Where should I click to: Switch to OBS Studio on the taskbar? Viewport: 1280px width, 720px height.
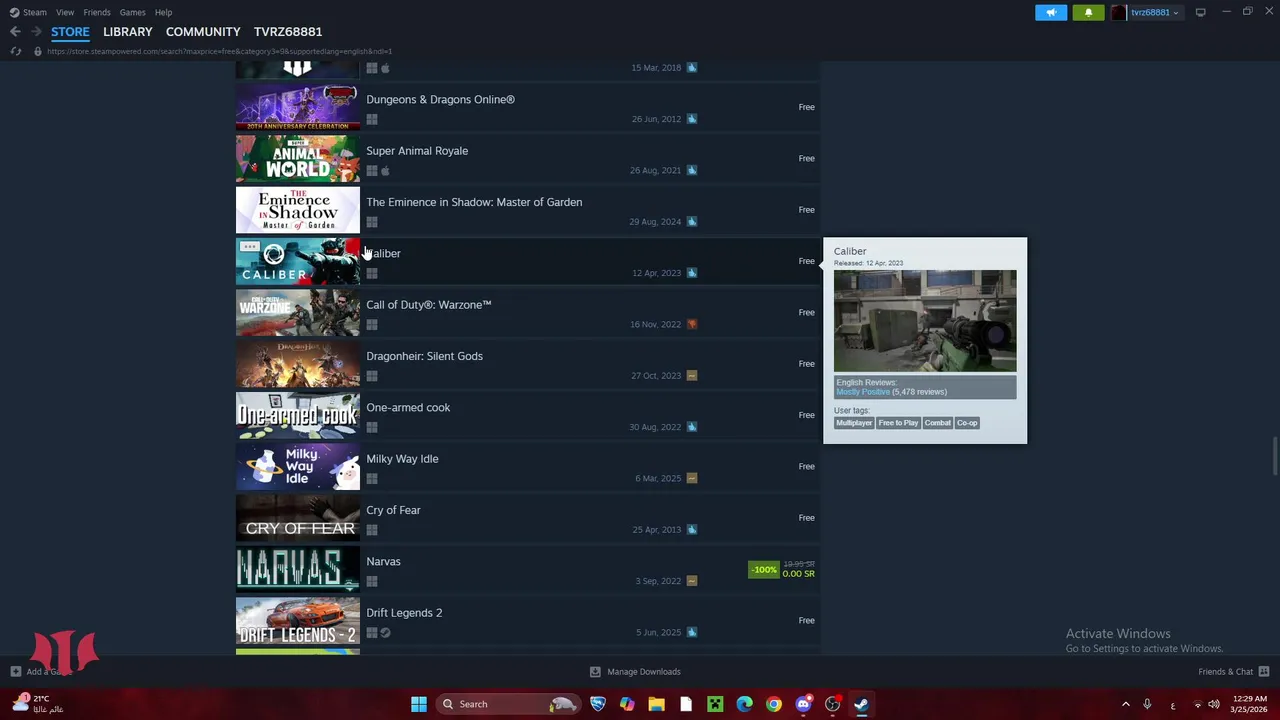point(832,704)
